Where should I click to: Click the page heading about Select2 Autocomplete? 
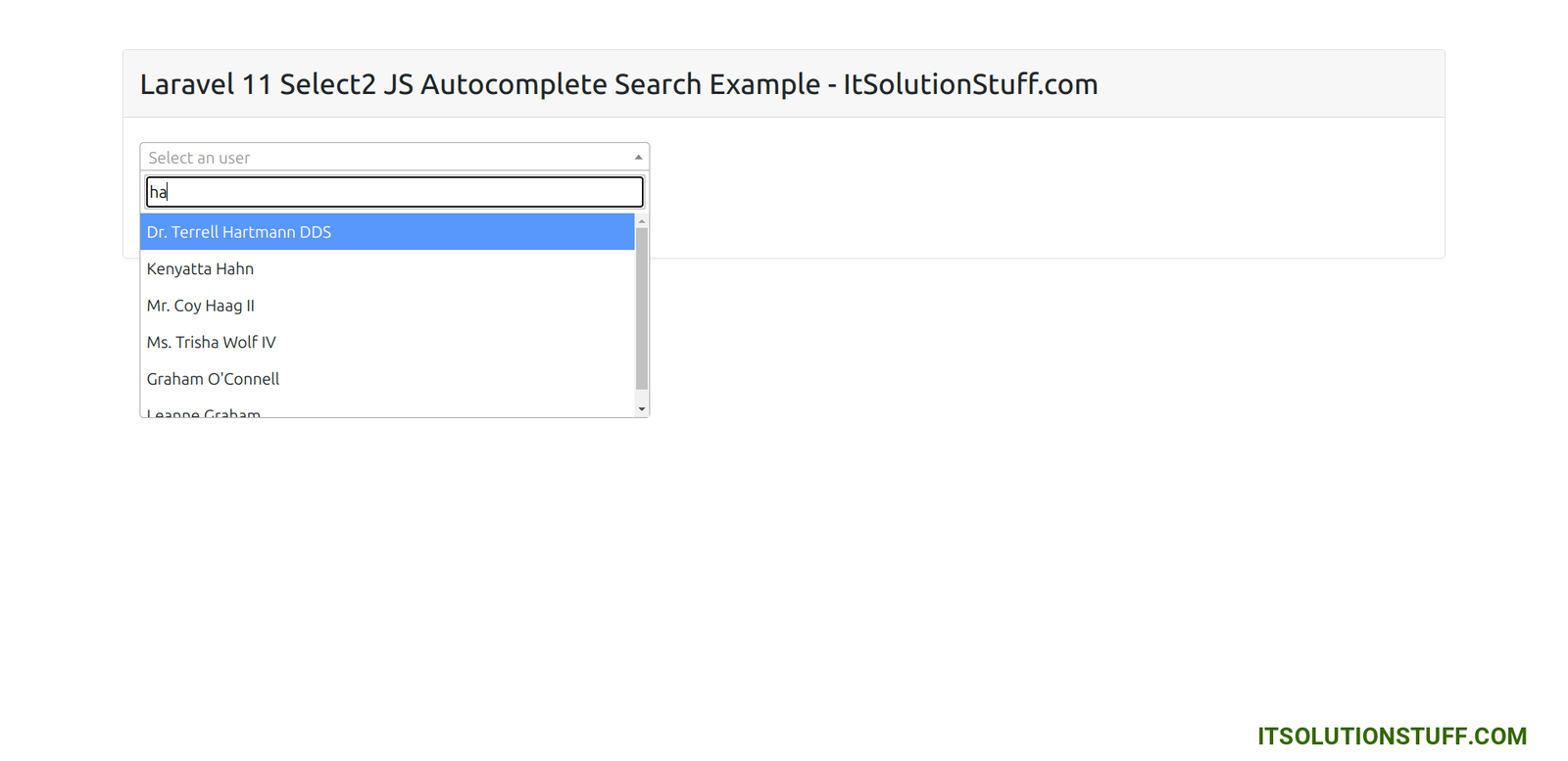click(617, 85)
